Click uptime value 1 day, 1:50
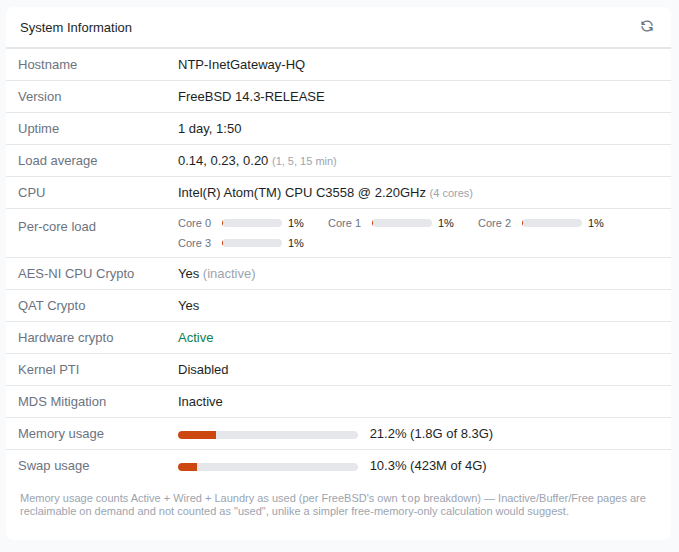The height and width of the screenshot is (552, 679). (x=210, y=129)
